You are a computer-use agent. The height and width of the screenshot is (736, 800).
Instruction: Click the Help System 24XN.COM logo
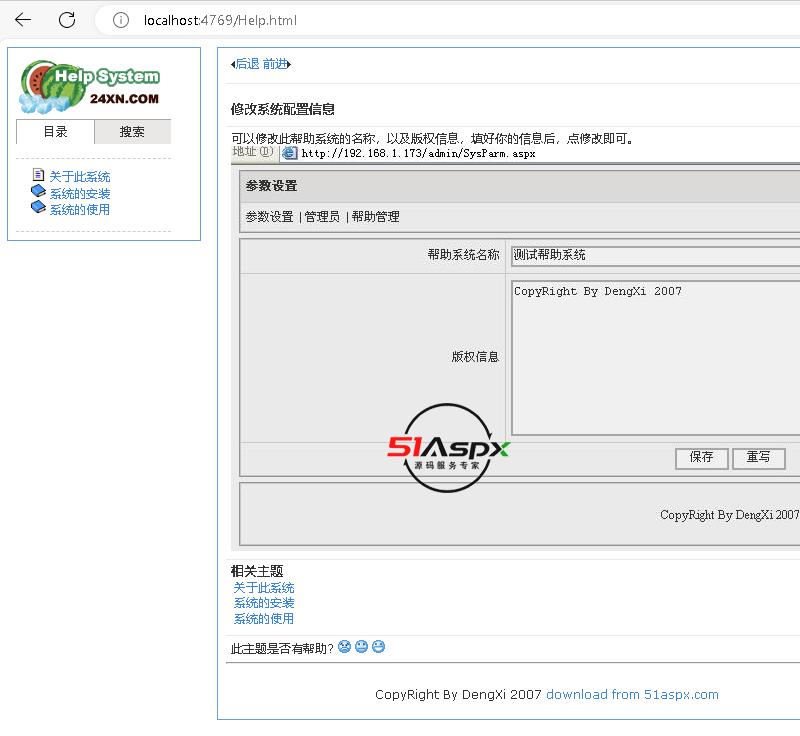pos(90,86)
